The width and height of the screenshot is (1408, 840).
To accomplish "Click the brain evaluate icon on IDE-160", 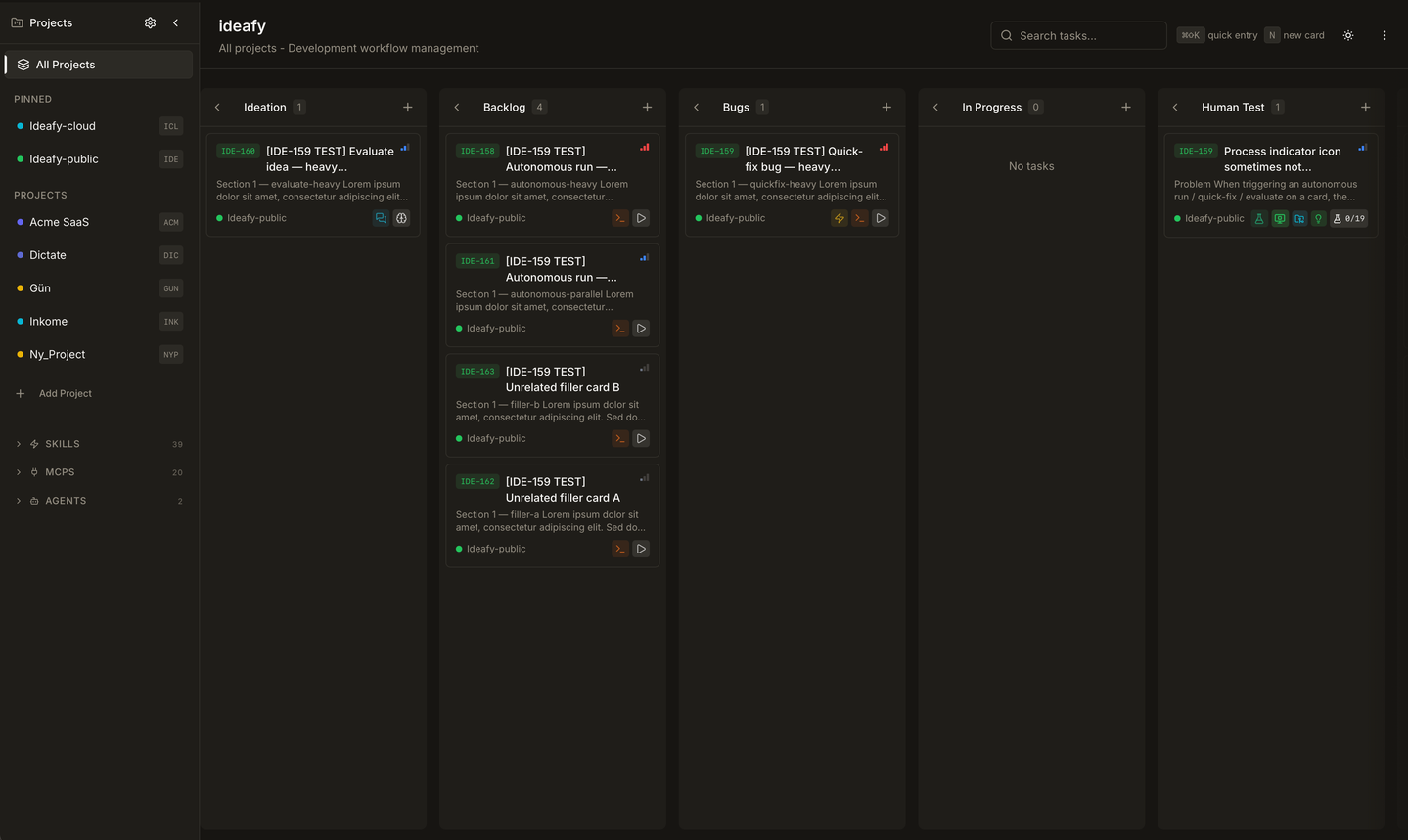I will (401, 218).
